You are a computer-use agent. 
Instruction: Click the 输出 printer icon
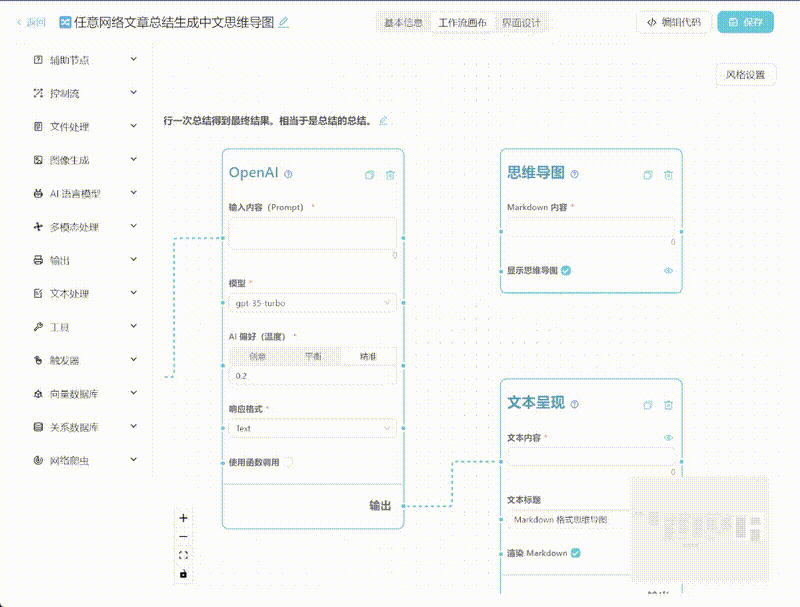[x=38, y=260]
